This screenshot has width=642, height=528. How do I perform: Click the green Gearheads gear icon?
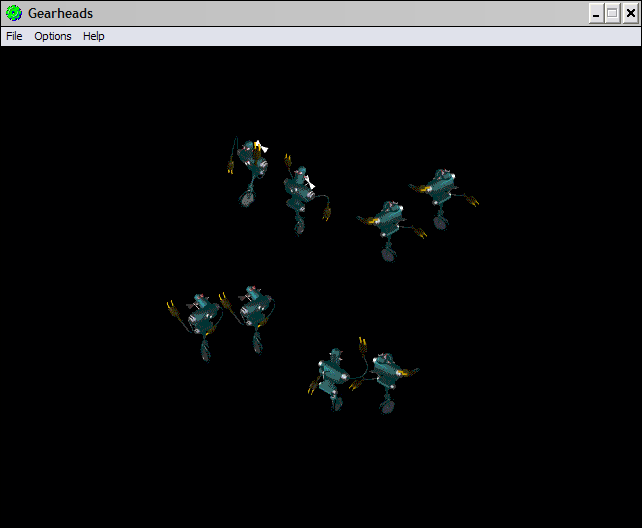point(14,13)
